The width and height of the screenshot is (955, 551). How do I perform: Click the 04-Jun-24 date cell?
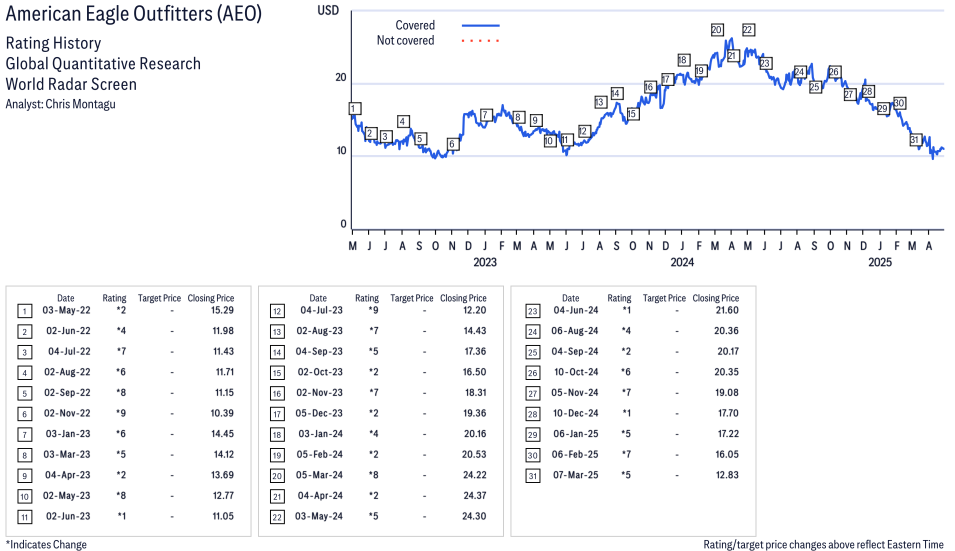click(576, 310)
